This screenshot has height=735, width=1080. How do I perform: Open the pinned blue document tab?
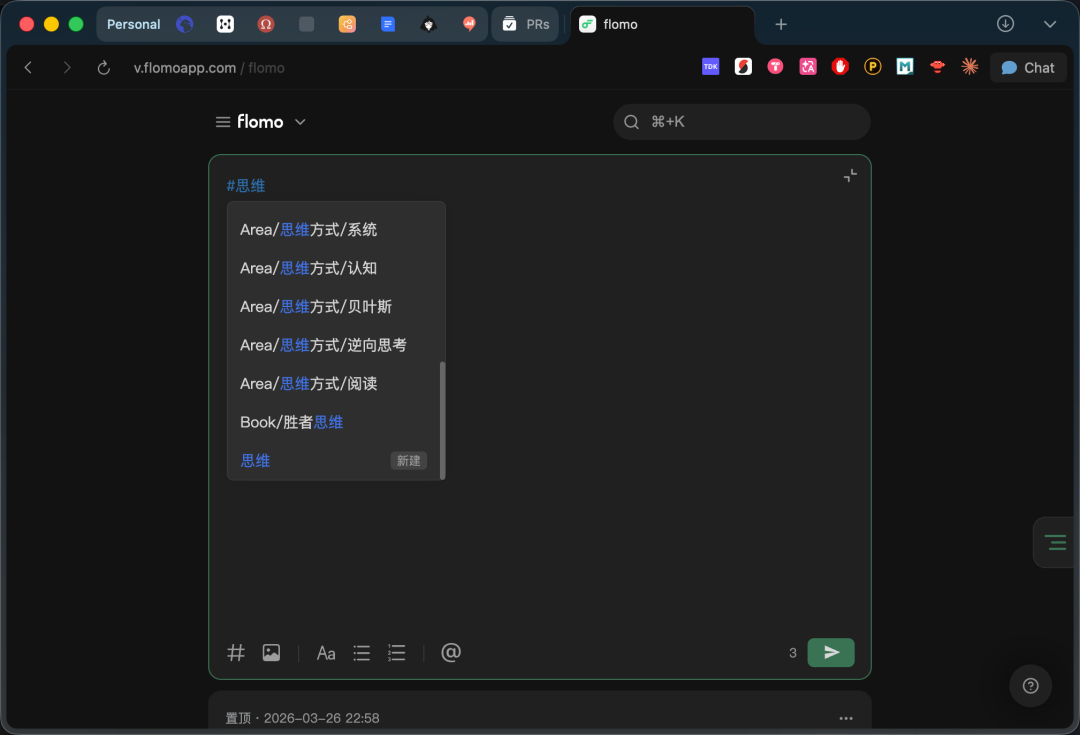388,24
